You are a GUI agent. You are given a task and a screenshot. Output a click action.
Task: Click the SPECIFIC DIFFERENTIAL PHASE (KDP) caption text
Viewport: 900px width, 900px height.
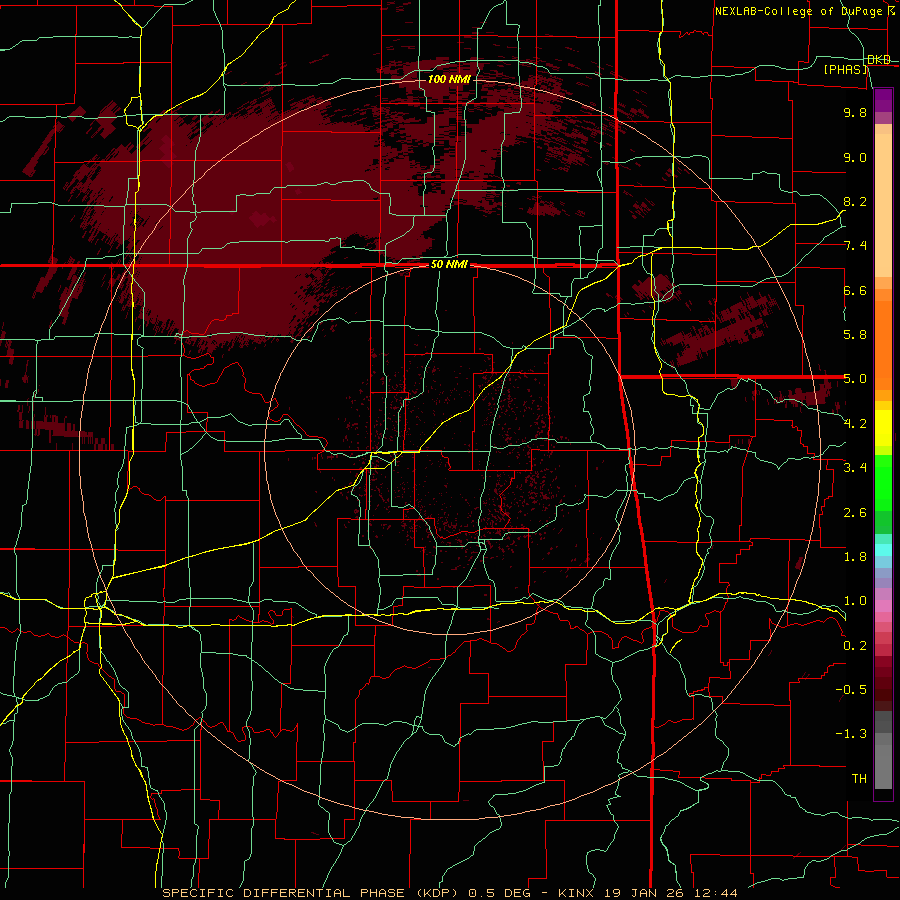(313, 893)
